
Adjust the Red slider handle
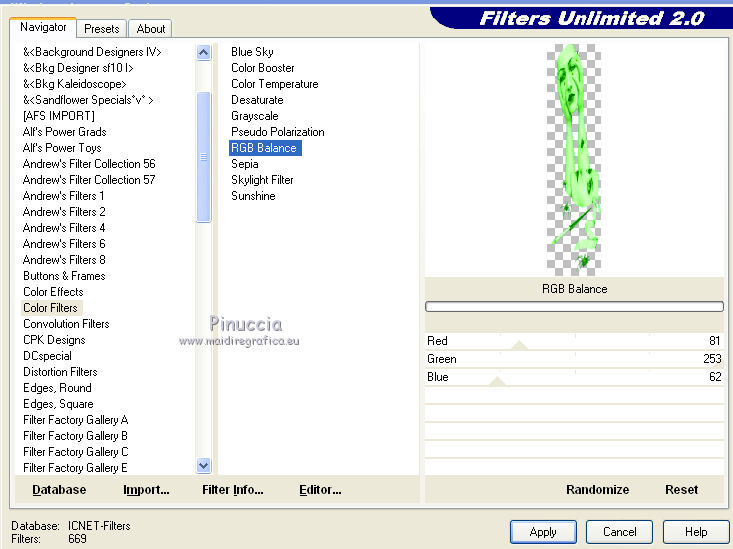coord(519,346)
